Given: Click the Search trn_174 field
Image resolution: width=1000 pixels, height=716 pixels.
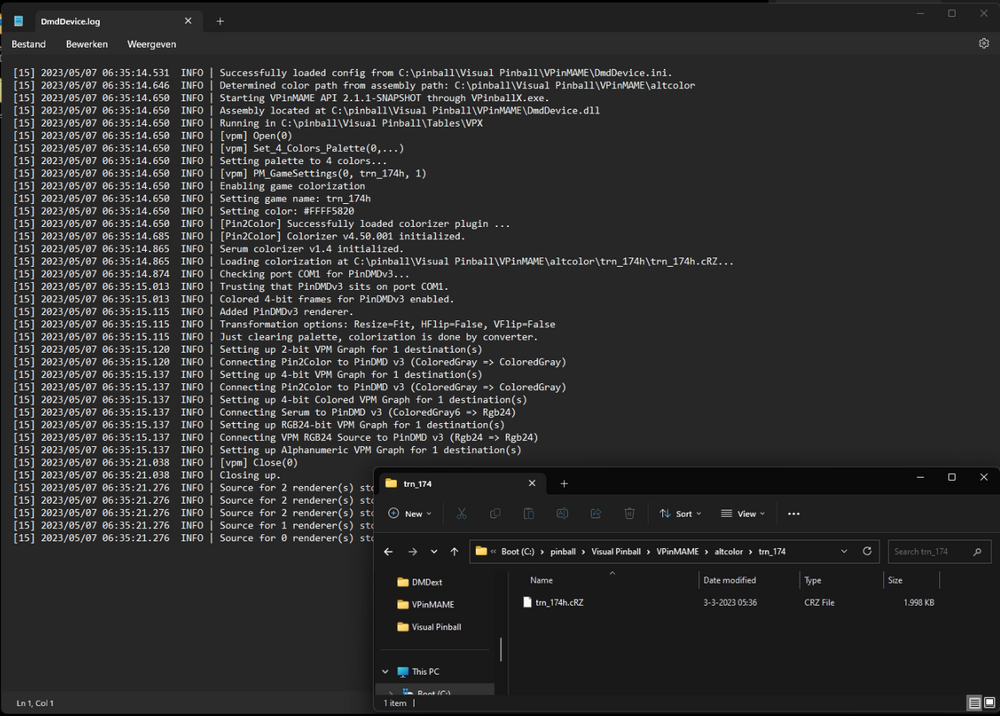Looking at the screenshot, I should click(x=939, y=552).
